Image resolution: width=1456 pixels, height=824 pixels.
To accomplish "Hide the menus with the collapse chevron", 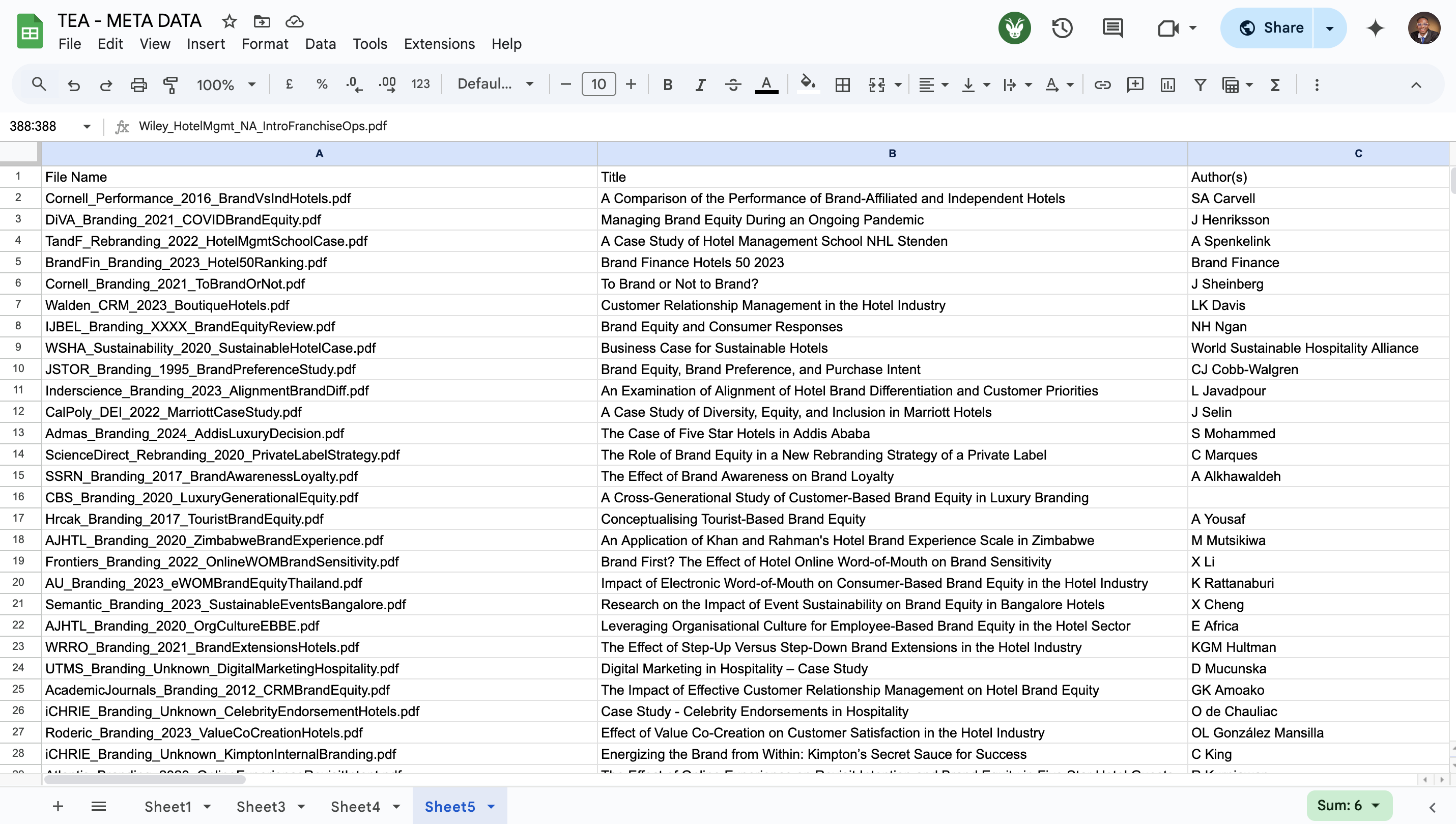I will click(1416, 85).
